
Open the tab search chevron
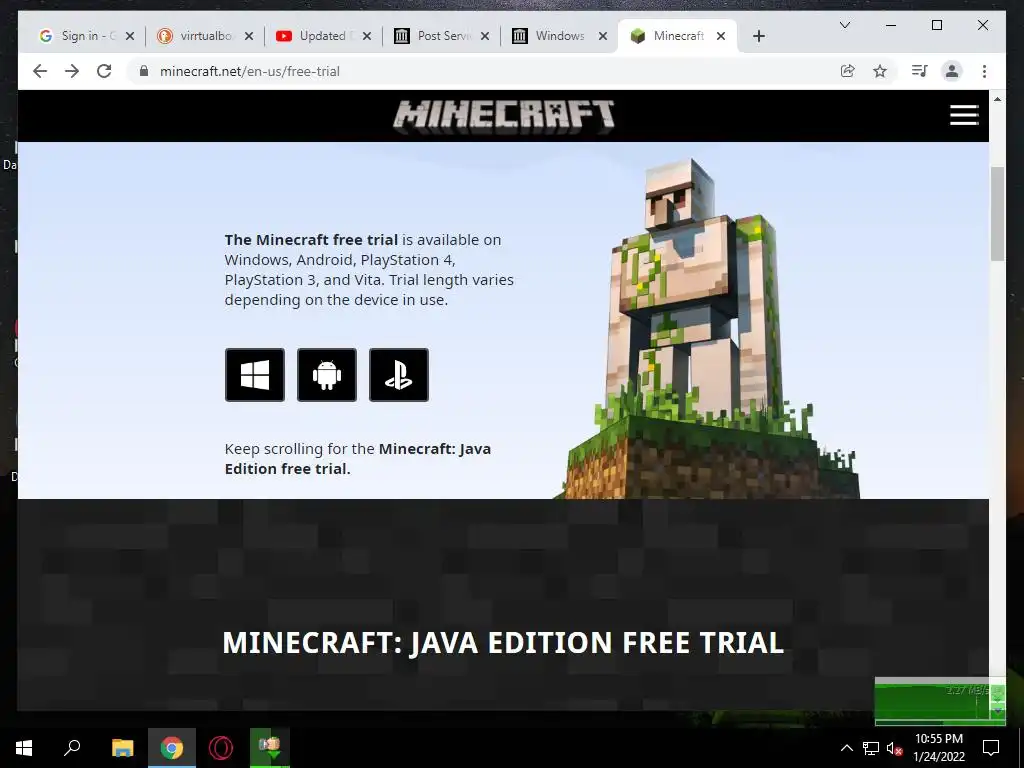tap(844, 25)
